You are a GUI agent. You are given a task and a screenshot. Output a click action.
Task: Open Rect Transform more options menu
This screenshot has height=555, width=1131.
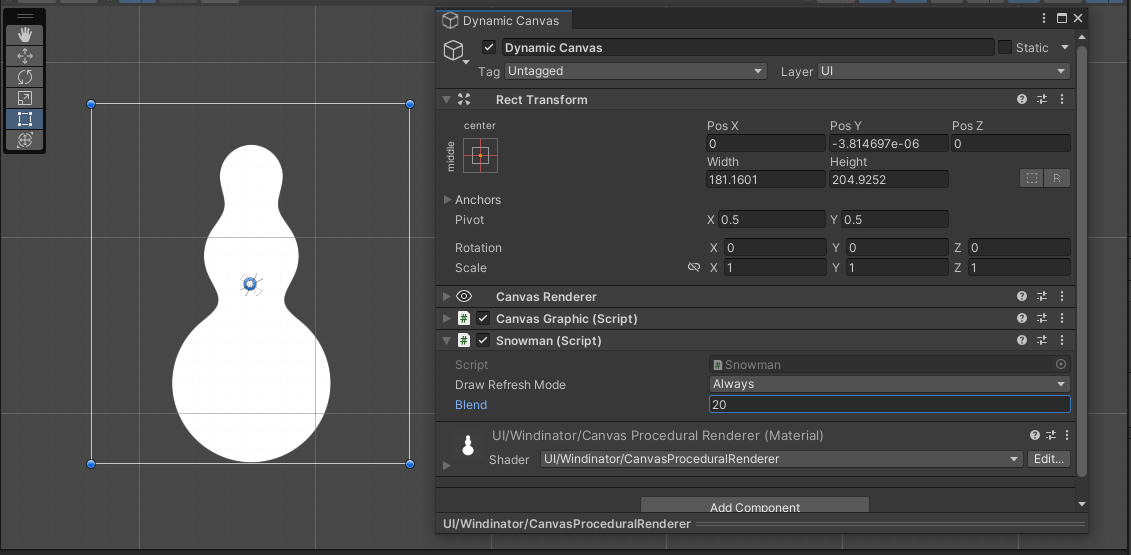tap(1062, 100)
